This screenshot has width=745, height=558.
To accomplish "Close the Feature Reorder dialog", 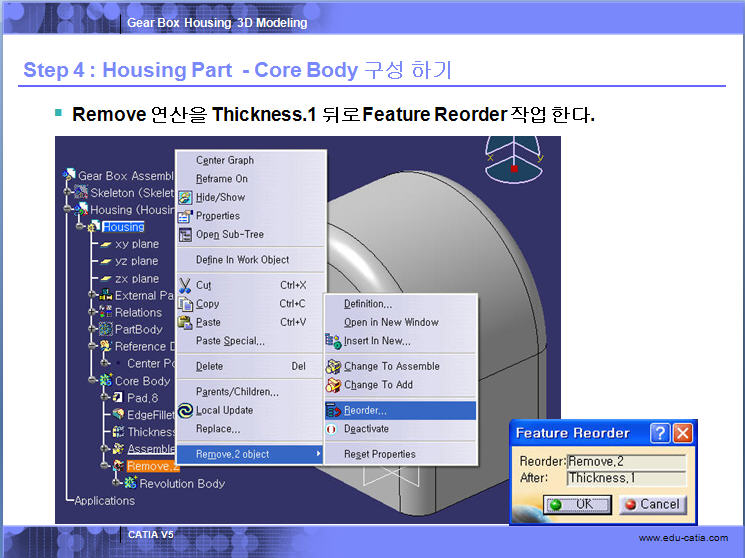I will tap(682, 433).
